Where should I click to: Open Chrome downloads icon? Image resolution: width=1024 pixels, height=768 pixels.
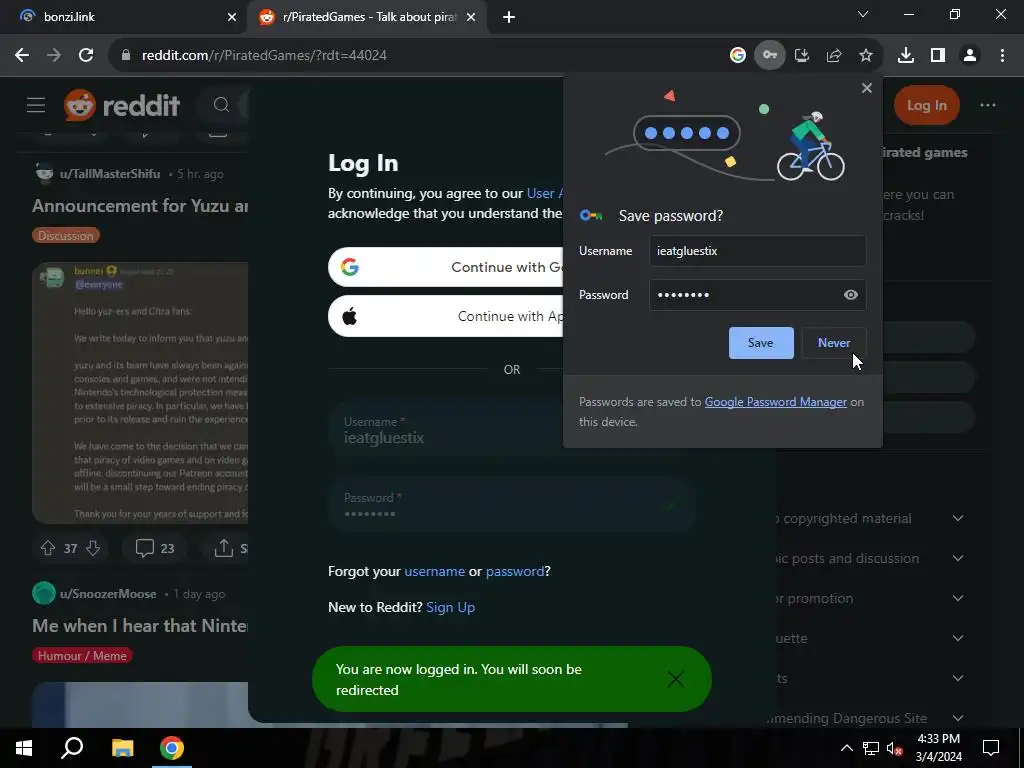[x=906, y=56]
